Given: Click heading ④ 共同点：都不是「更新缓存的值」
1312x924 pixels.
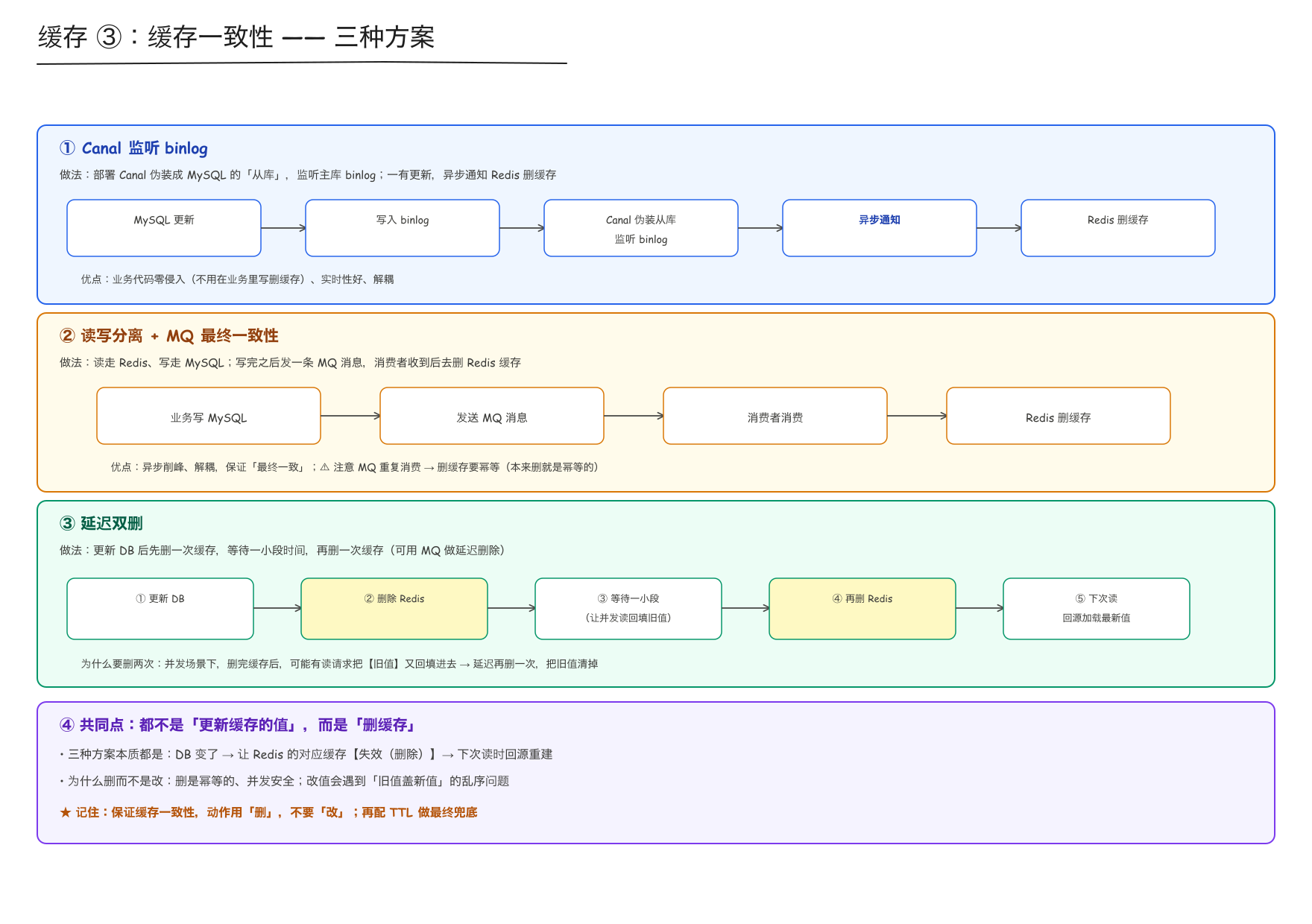Looking at the screenshot, I should click(x=238, y=725).
